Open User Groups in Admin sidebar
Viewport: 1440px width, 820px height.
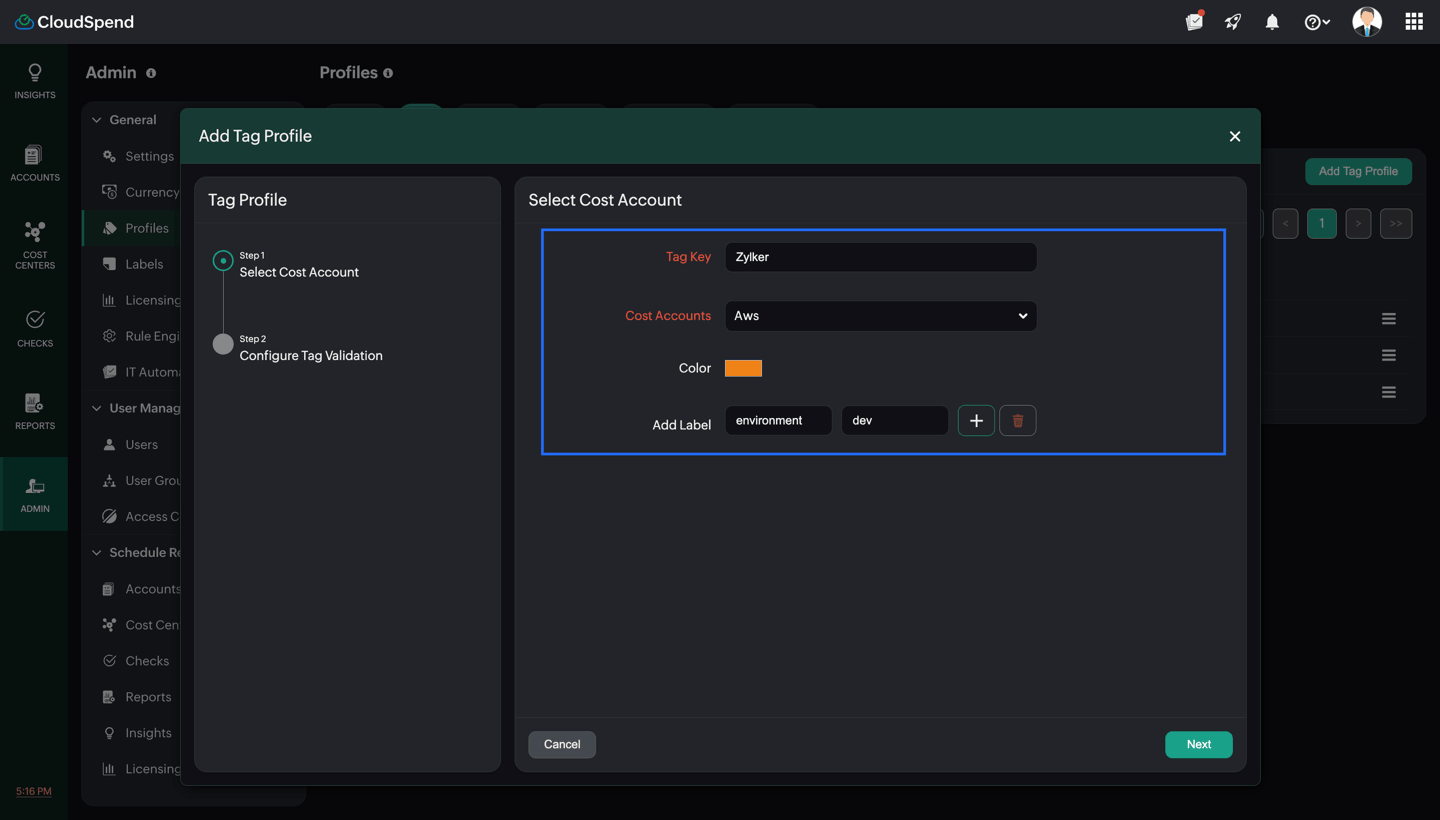(140, 480)
